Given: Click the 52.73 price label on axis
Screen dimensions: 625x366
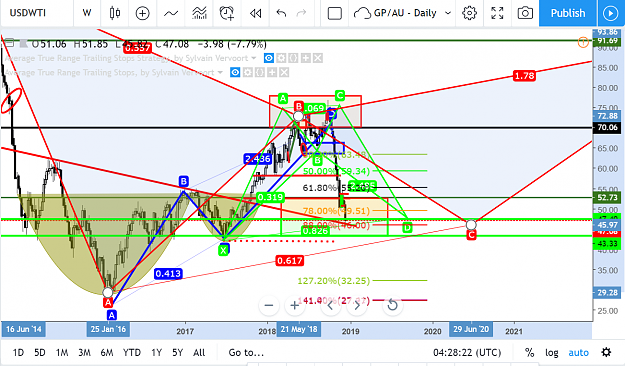Looking at the screenshot, I should pyautogui.click(x=607, y=197).
